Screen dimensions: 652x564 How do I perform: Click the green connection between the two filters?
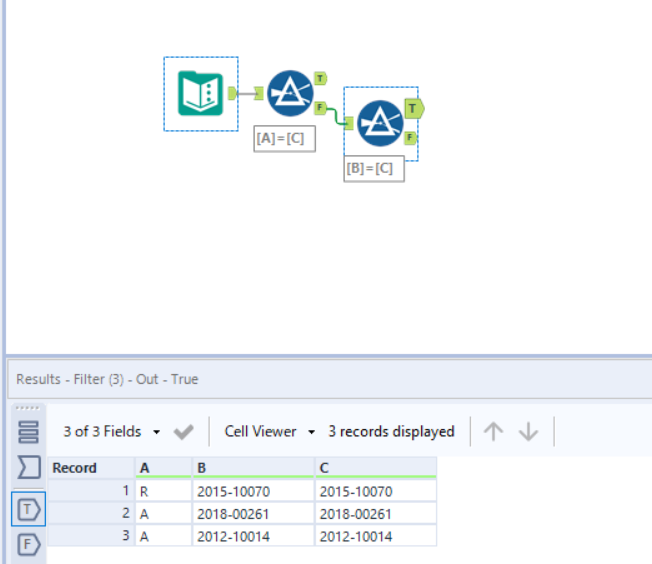point(335,116)
